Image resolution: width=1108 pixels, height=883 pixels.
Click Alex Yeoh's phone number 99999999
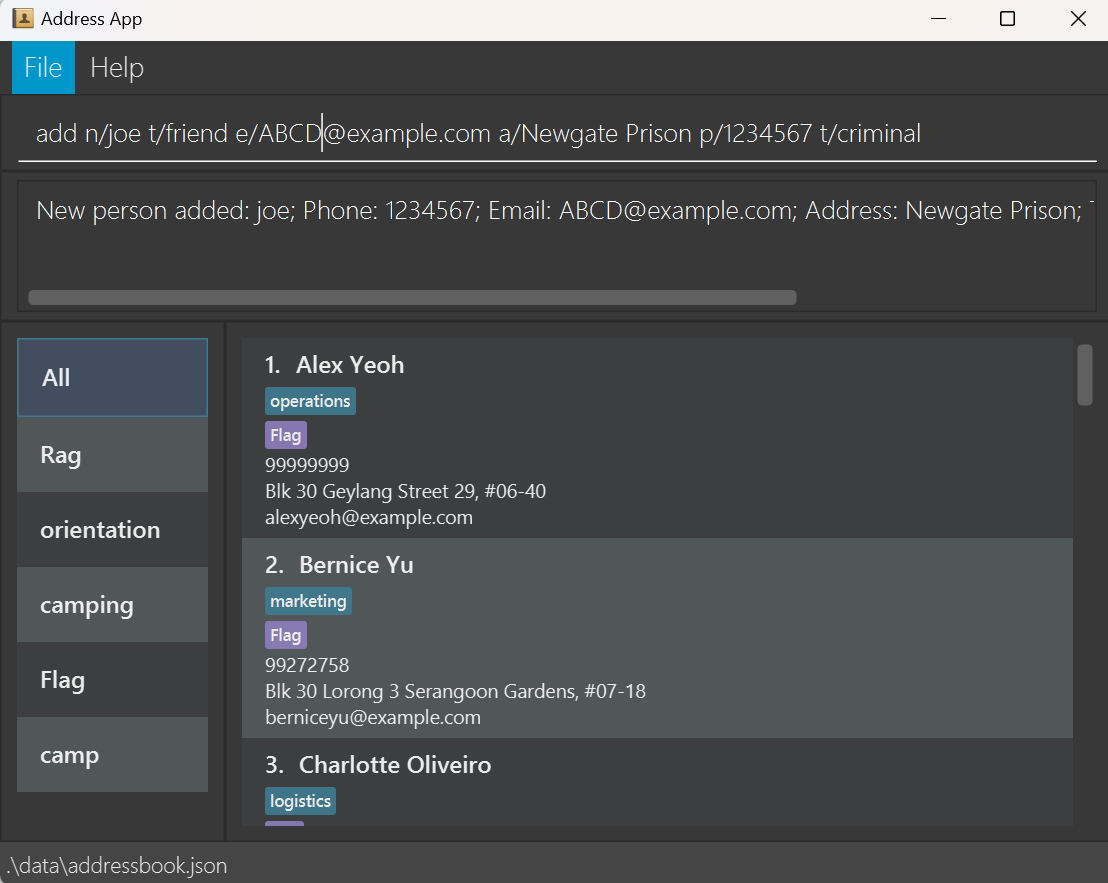coord(307,465)
